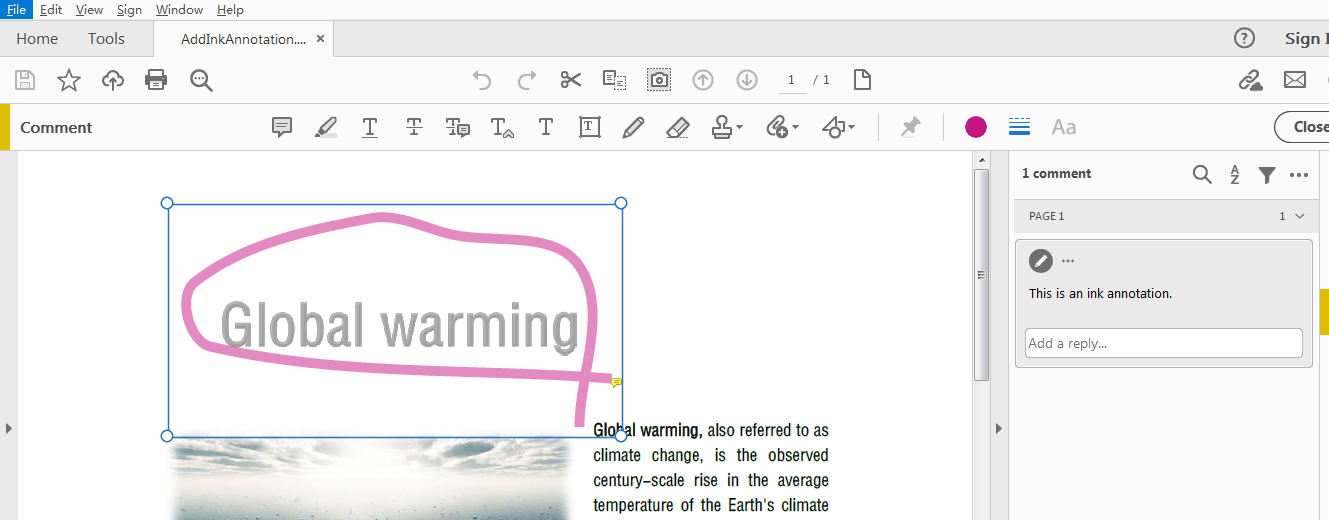Choose the pencil drawing tool
Image resolution: width=1329 pixels, height=520 pixels.
(633, 127)
